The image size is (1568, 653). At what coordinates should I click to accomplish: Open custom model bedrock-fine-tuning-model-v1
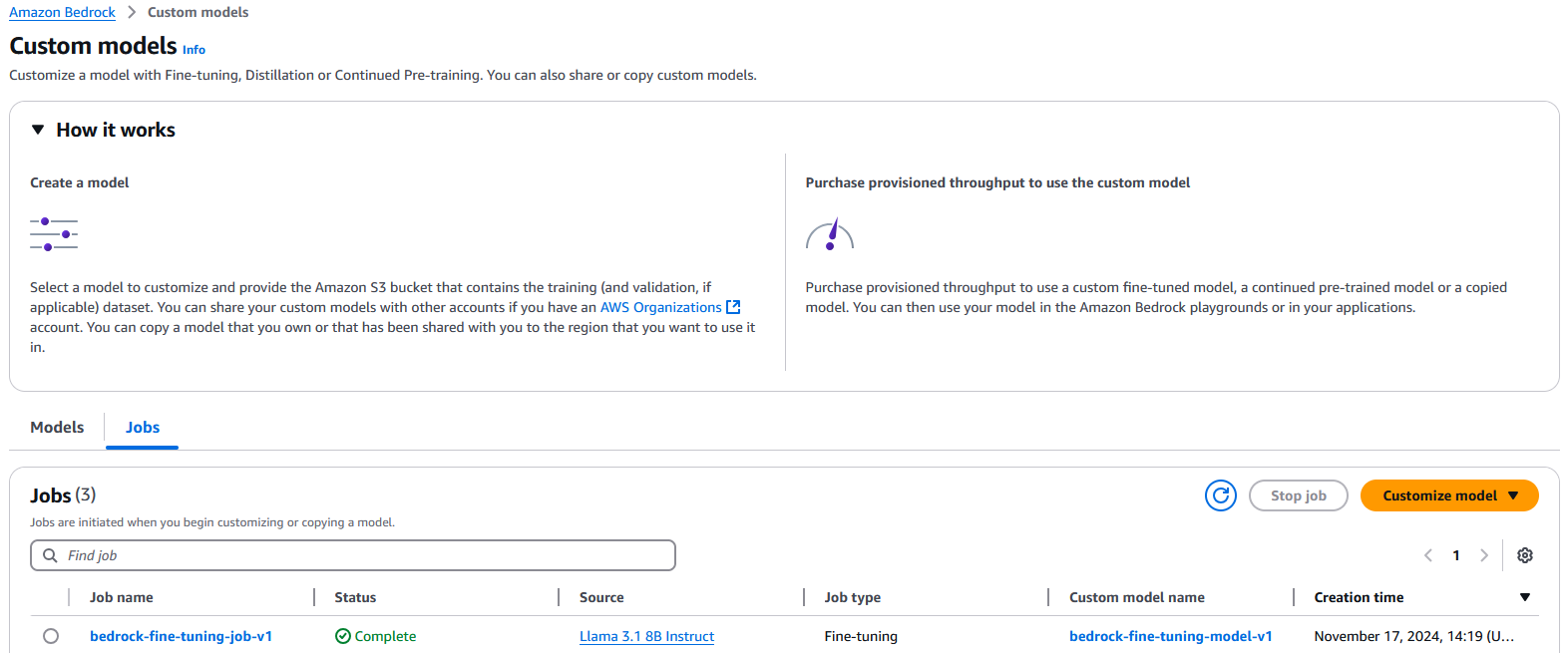coord(1170,636)
